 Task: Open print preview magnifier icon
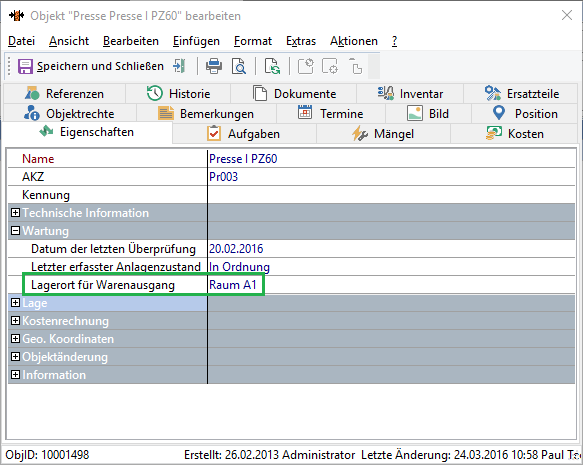pyautogui.click(x=239, y=66)
